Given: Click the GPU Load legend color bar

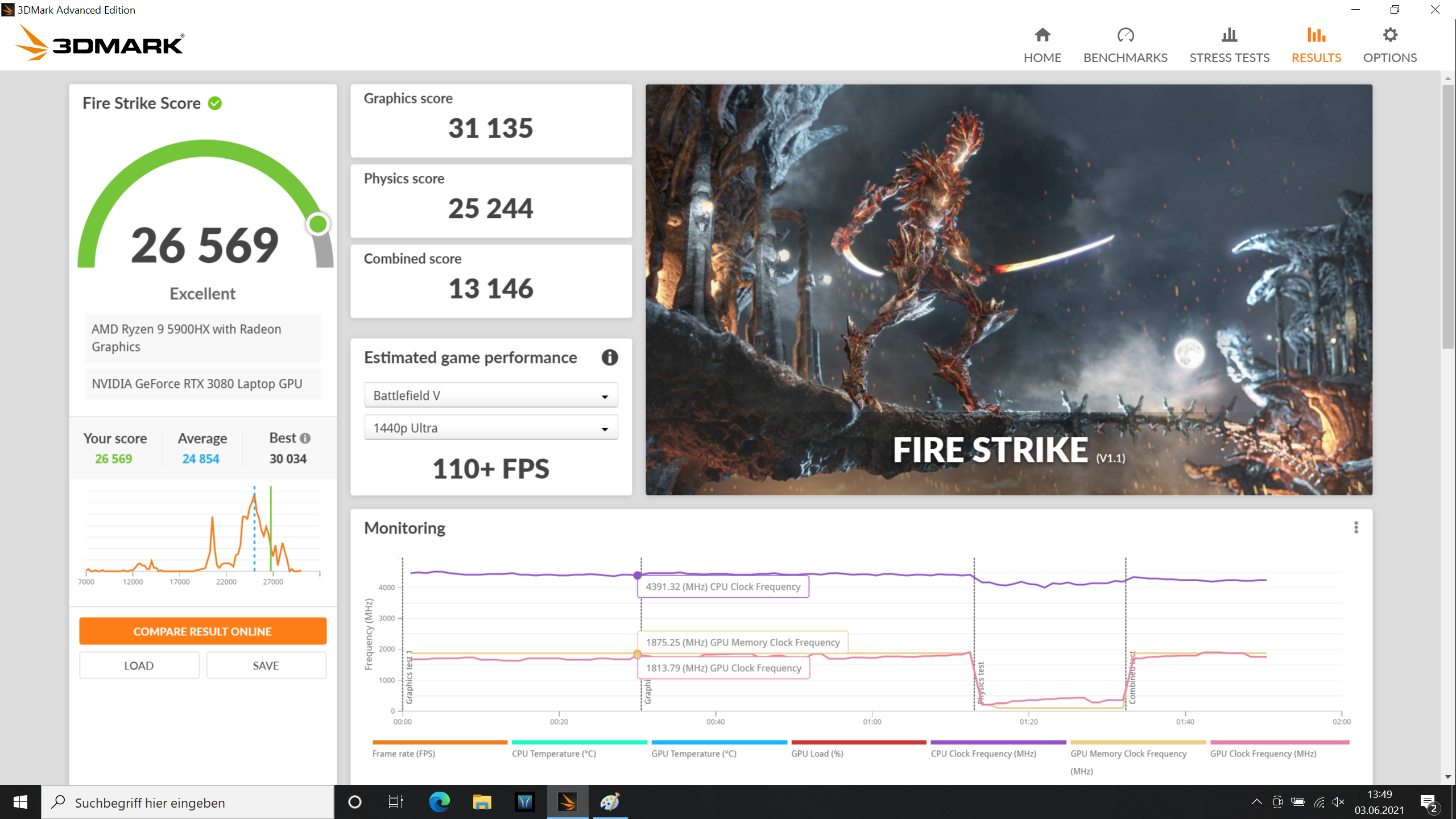Looking at the screenshot, I should (x=859, y=742).
